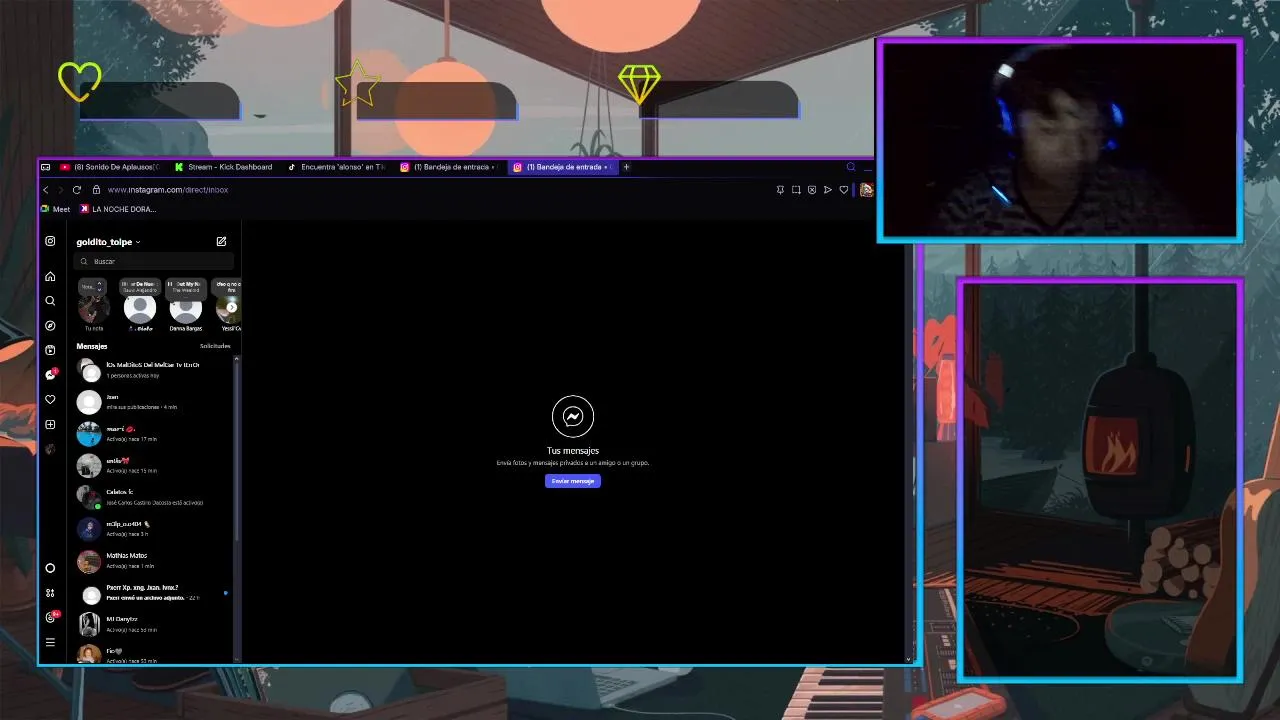Open browser profile avatar in toolbar

(x=866, y=190)
